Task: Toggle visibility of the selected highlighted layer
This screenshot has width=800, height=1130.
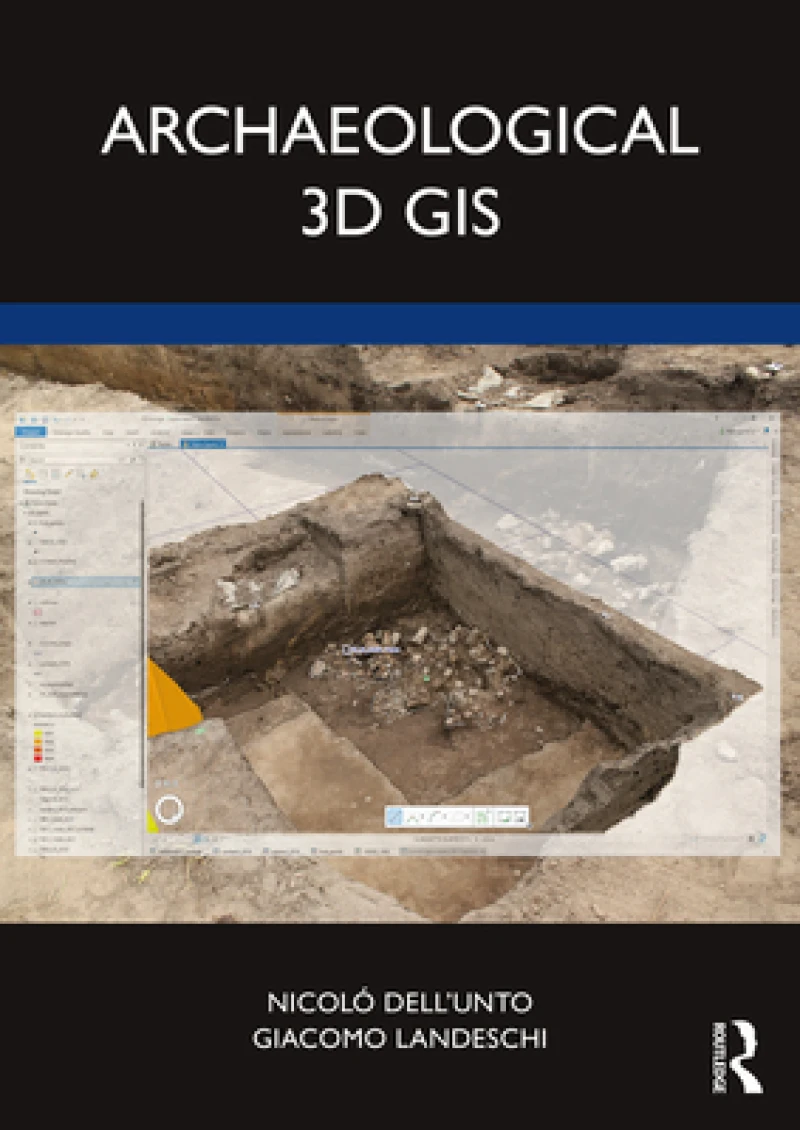Action: tap(30, 581)
